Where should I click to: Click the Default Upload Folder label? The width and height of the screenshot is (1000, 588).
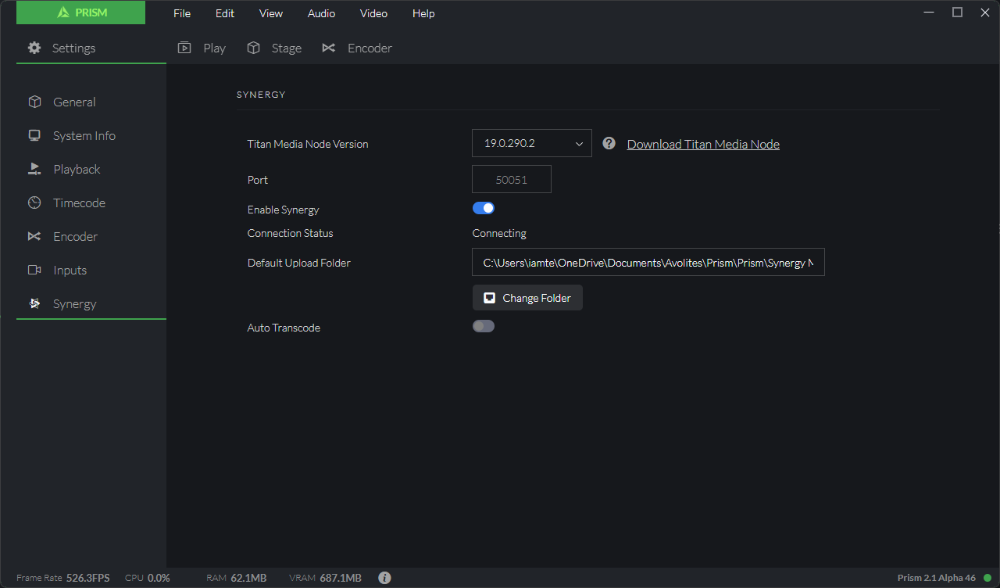click(x=299, y=263)
